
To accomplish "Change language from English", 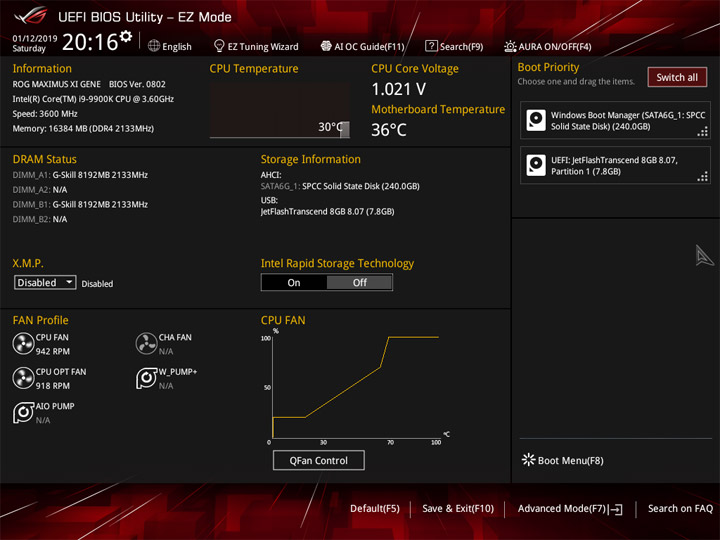I will 169,46.
